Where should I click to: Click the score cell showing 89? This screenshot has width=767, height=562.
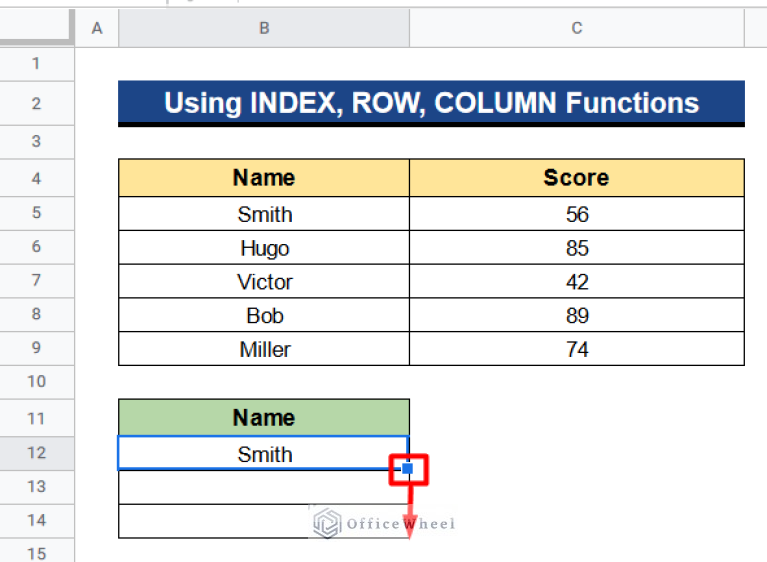(577, 316)
